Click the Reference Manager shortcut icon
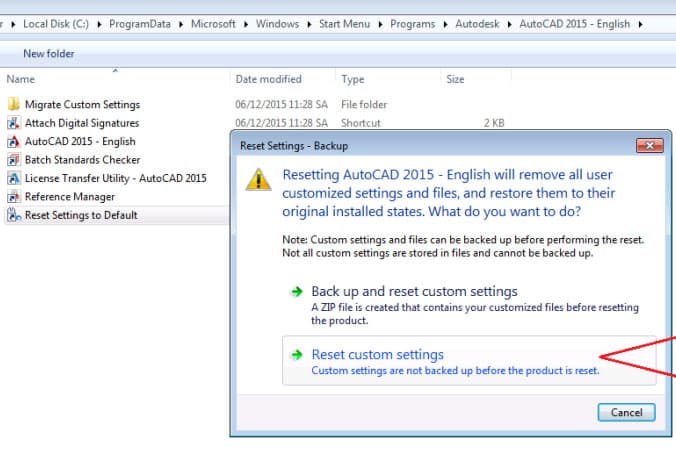Image resolution: width=676 pixels, height=461 pixels. click(x=14, y=197)
